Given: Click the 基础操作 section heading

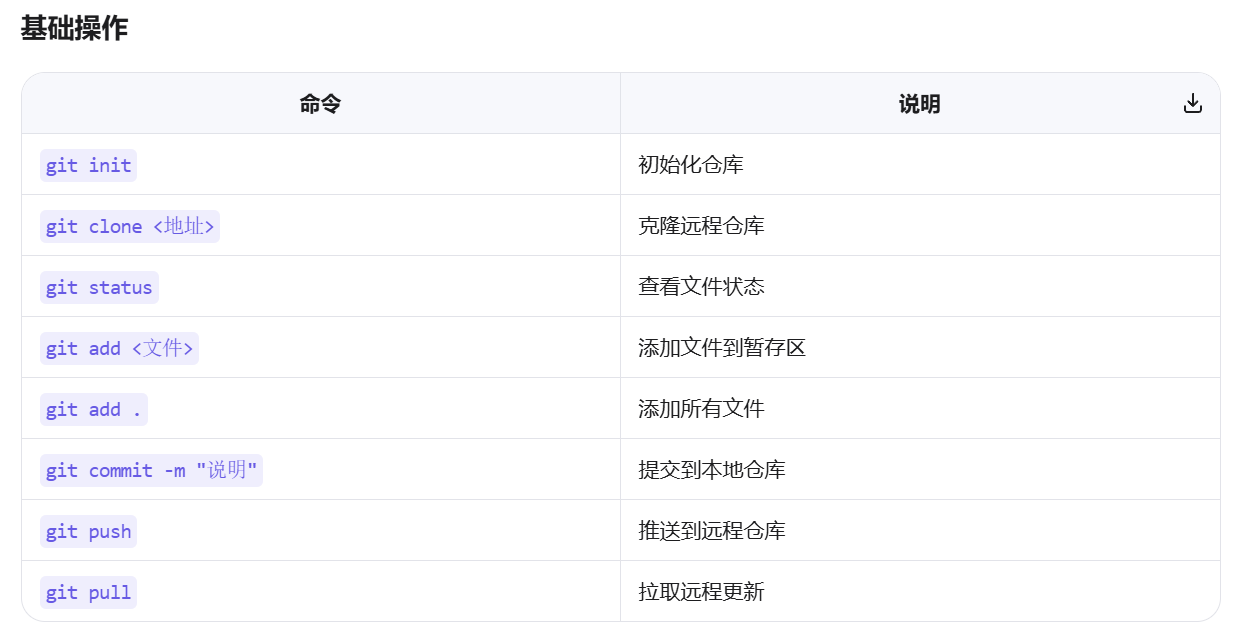Looking at the screenshot, I should pos(74,27).
